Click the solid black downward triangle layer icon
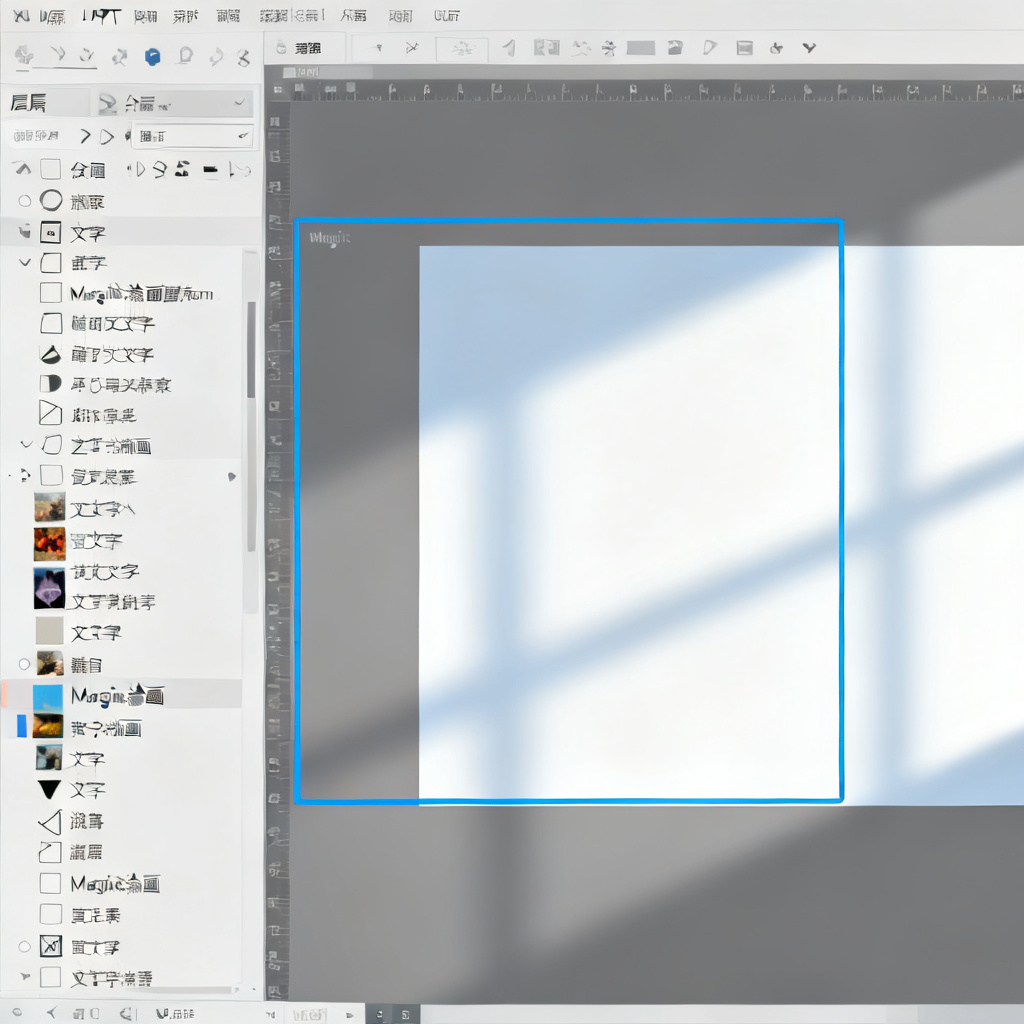This screenshot has height=1024, width=1024. pos(50,790)
